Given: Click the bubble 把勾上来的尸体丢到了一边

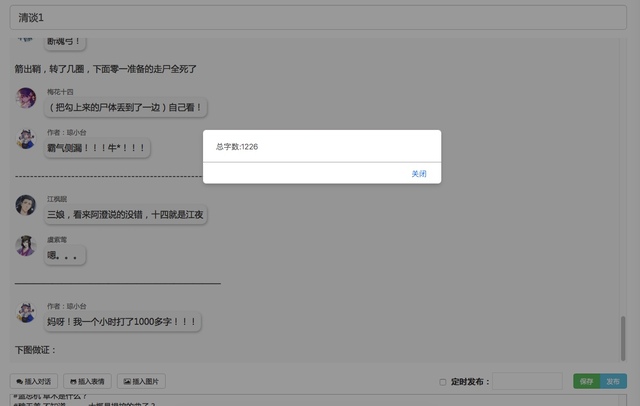Looking at the screenshot, I should pos(125,107).
